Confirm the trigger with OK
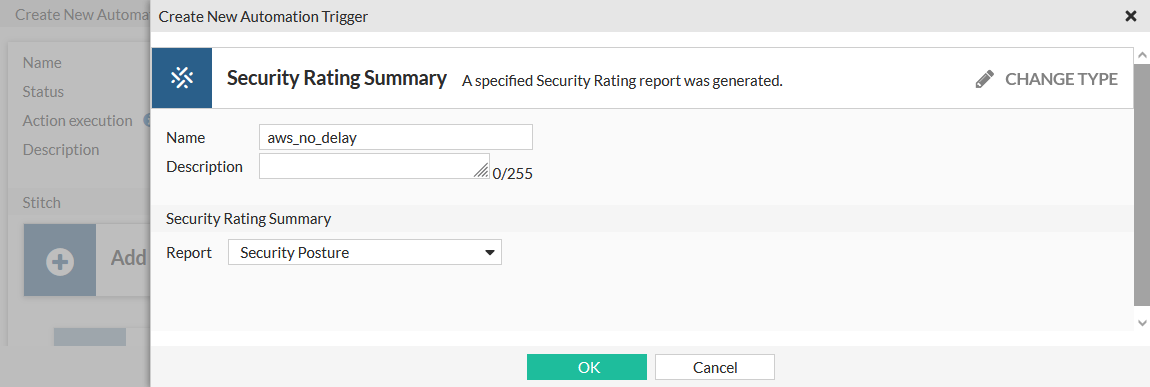The height and width of the screenshot is (387, 1150). pos(587,367)
